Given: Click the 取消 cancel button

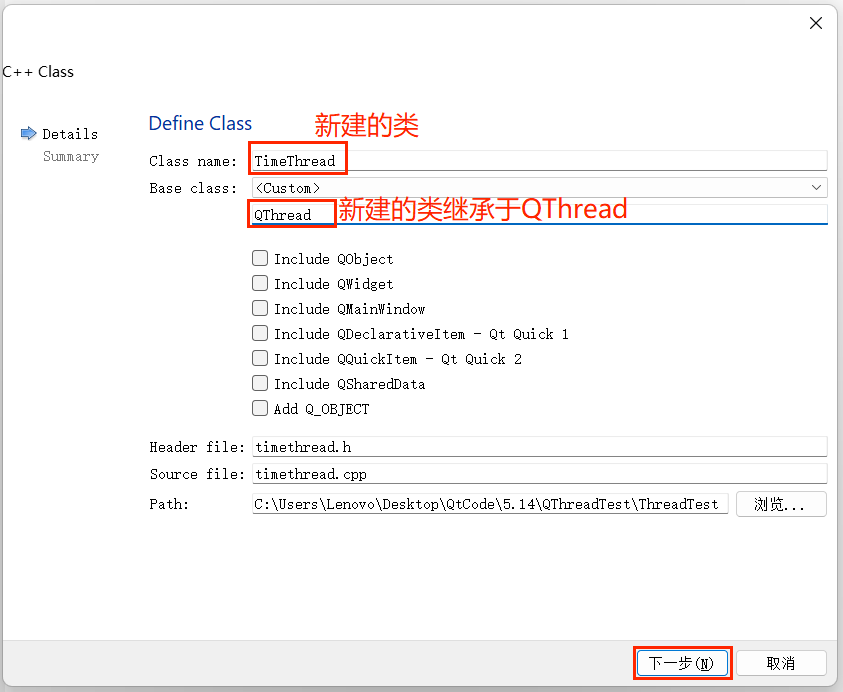Looking at the screenshot, I should click(x=781, y=663).
